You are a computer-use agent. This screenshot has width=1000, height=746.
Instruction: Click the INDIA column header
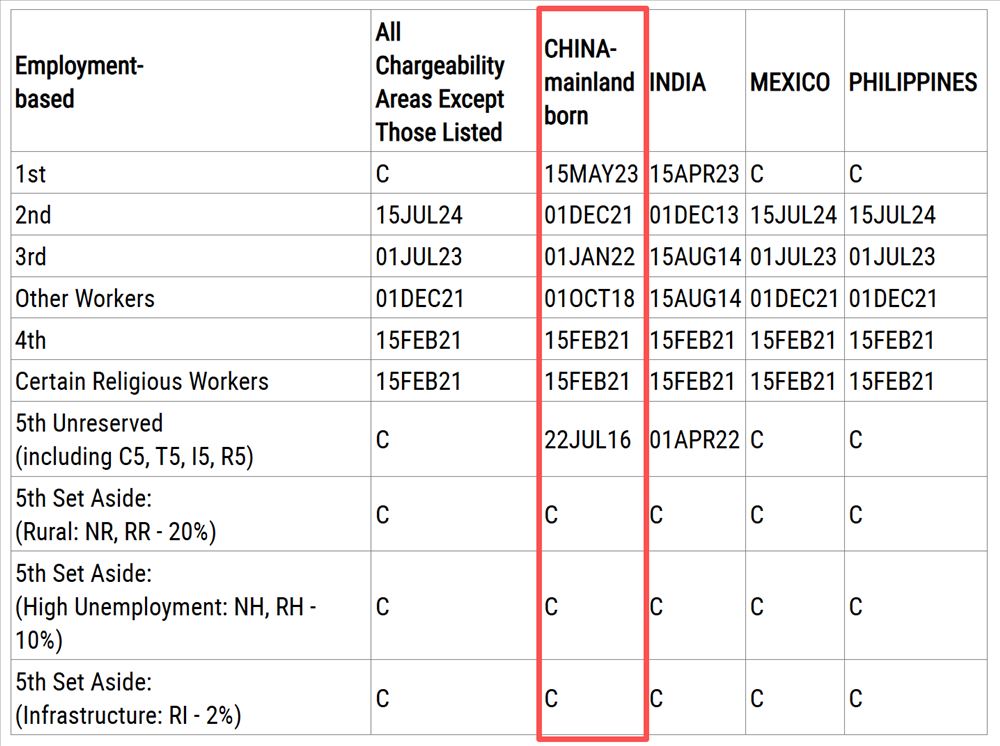(x=678, y=83)
